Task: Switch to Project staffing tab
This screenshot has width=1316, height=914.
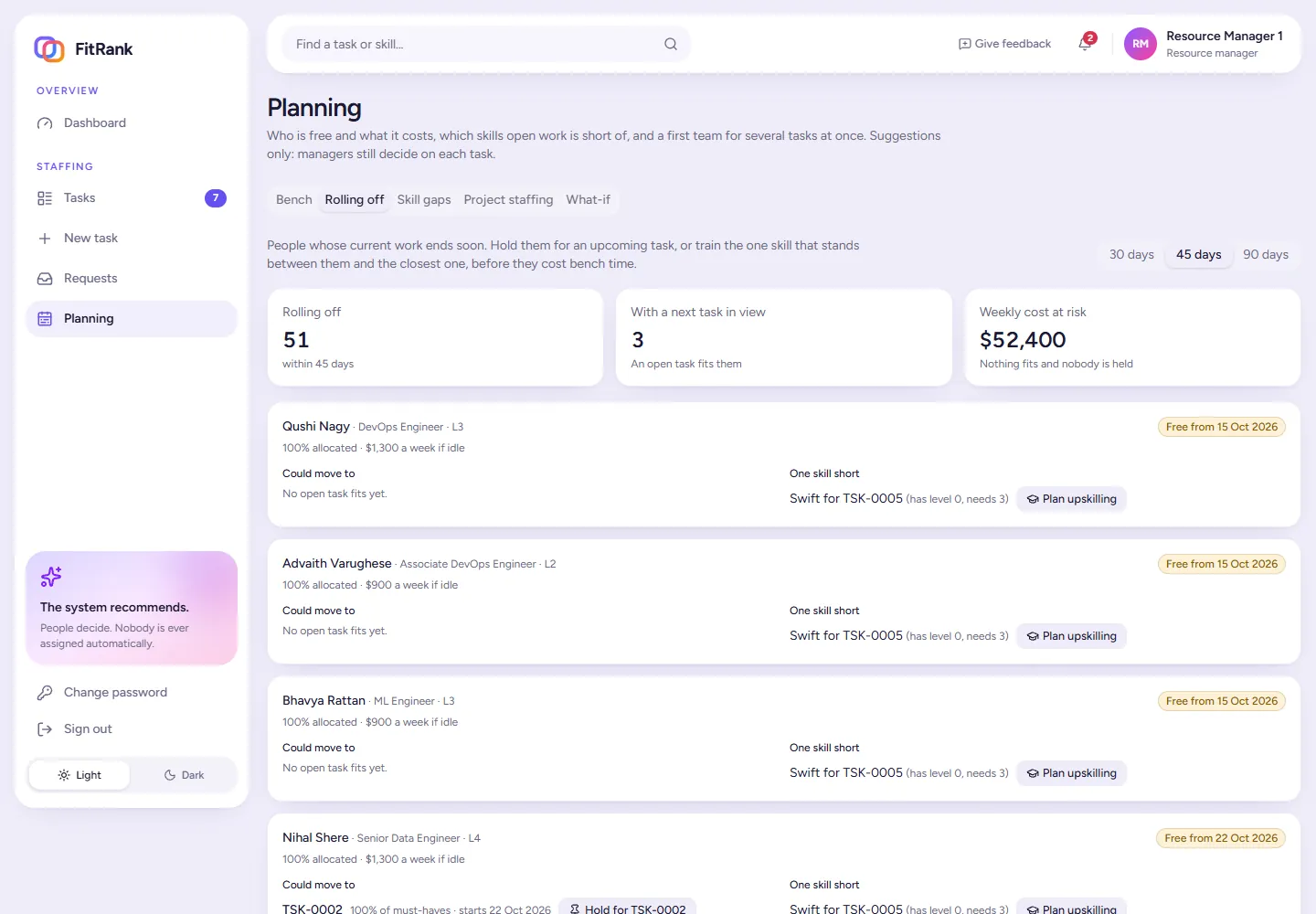Action: coord(508,200)
